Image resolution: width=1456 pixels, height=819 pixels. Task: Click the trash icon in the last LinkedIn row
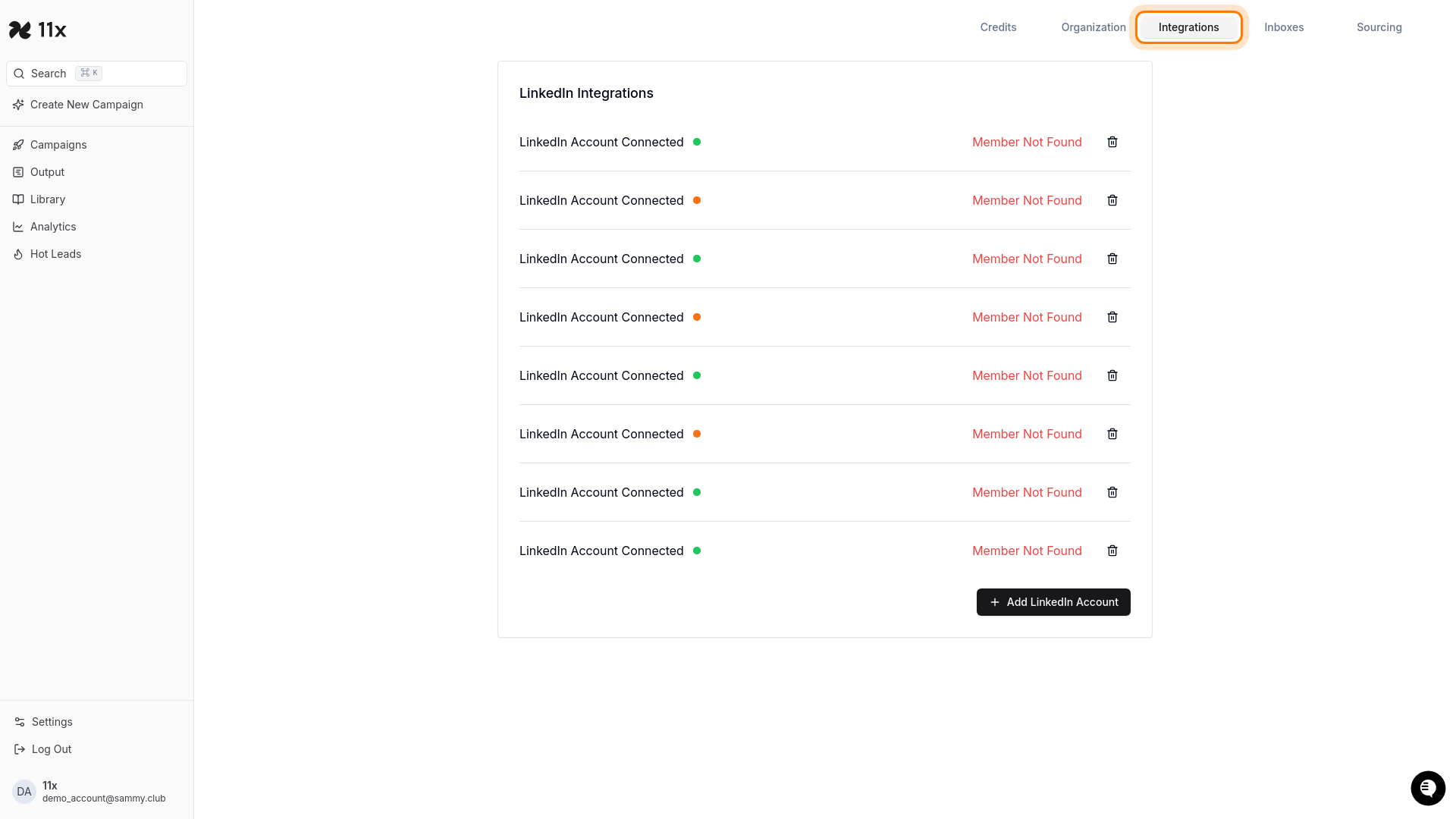tap(1112, 551)
